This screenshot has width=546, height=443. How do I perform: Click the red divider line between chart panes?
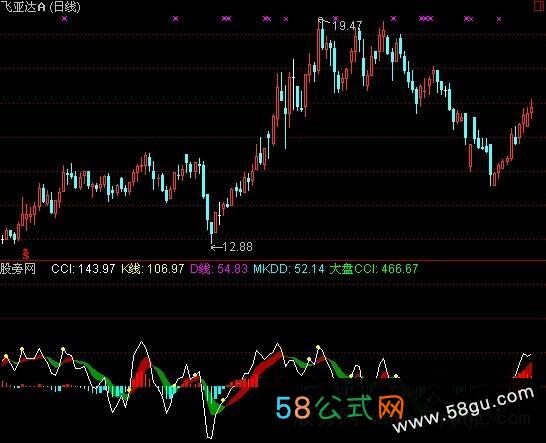tap(273, 260)
